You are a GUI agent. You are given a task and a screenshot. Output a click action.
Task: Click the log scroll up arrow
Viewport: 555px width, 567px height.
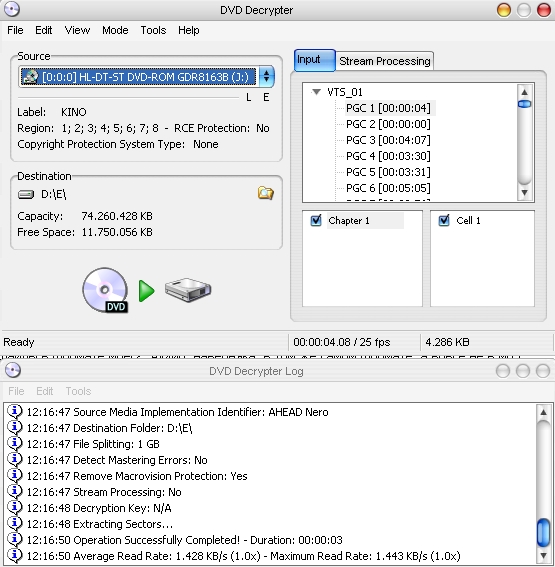543,412
